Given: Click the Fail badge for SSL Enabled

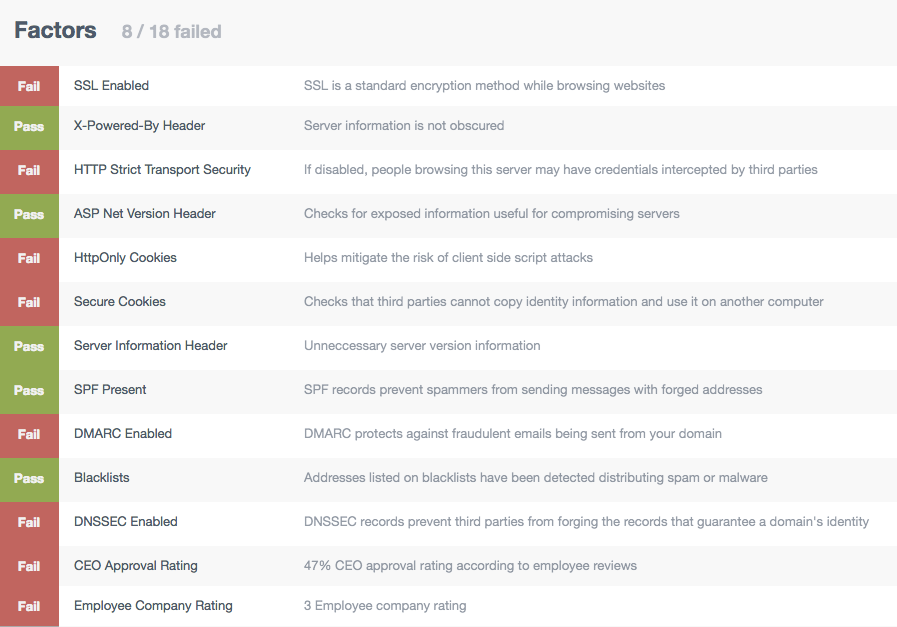Looking at the screenshot, I should click(29, 86).
